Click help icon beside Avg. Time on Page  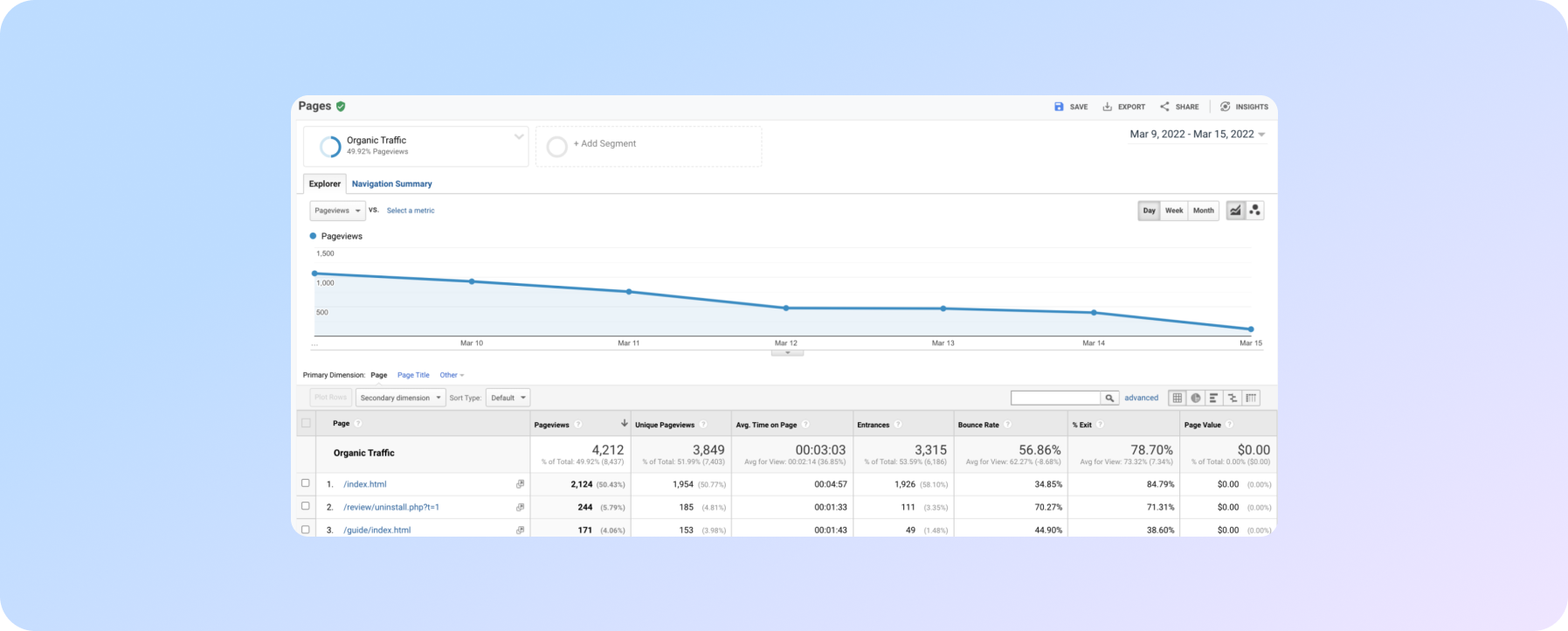point(805,425)
